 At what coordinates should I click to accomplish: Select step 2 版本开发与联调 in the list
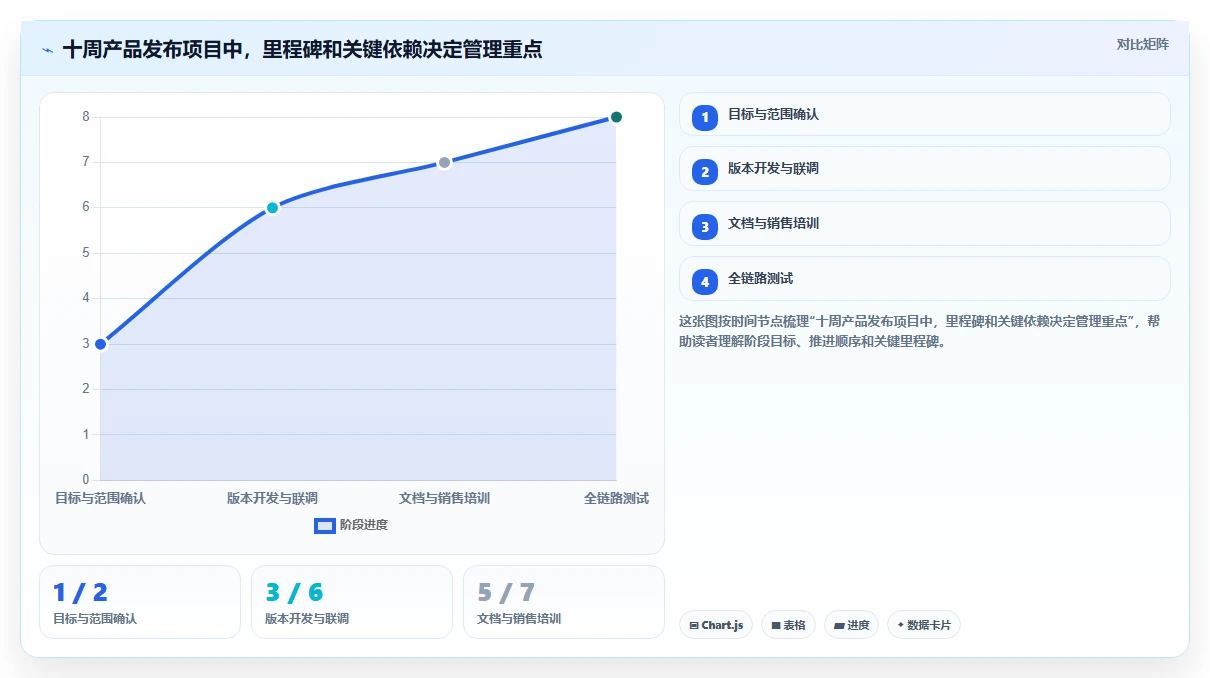[924, 169]
